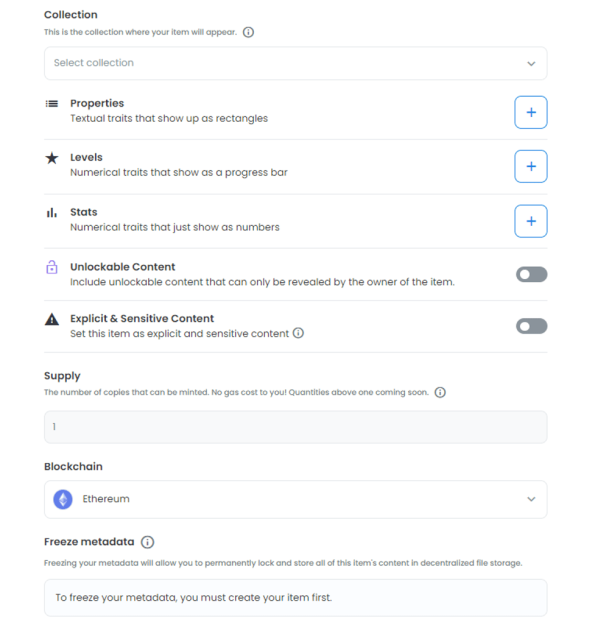Add a new Properties trait
609x628 pixels.
coord(531,113)
